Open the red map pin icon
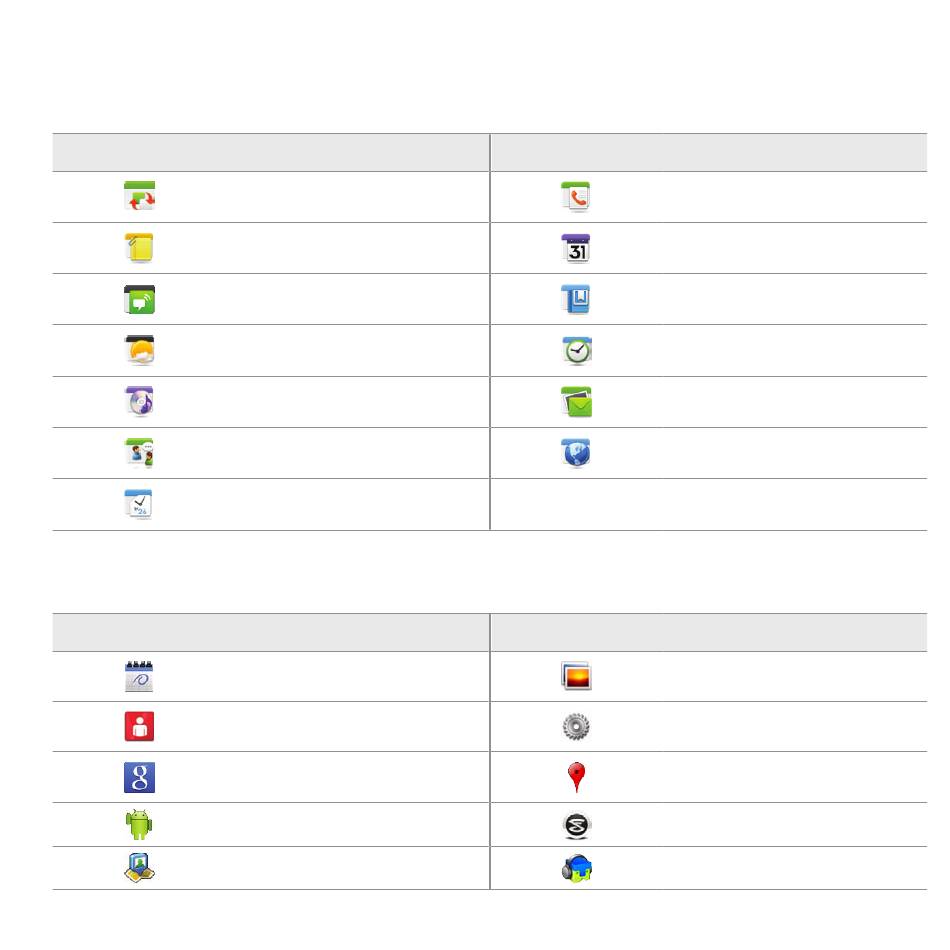The image size is (950, 950). [x=576, y=777]
